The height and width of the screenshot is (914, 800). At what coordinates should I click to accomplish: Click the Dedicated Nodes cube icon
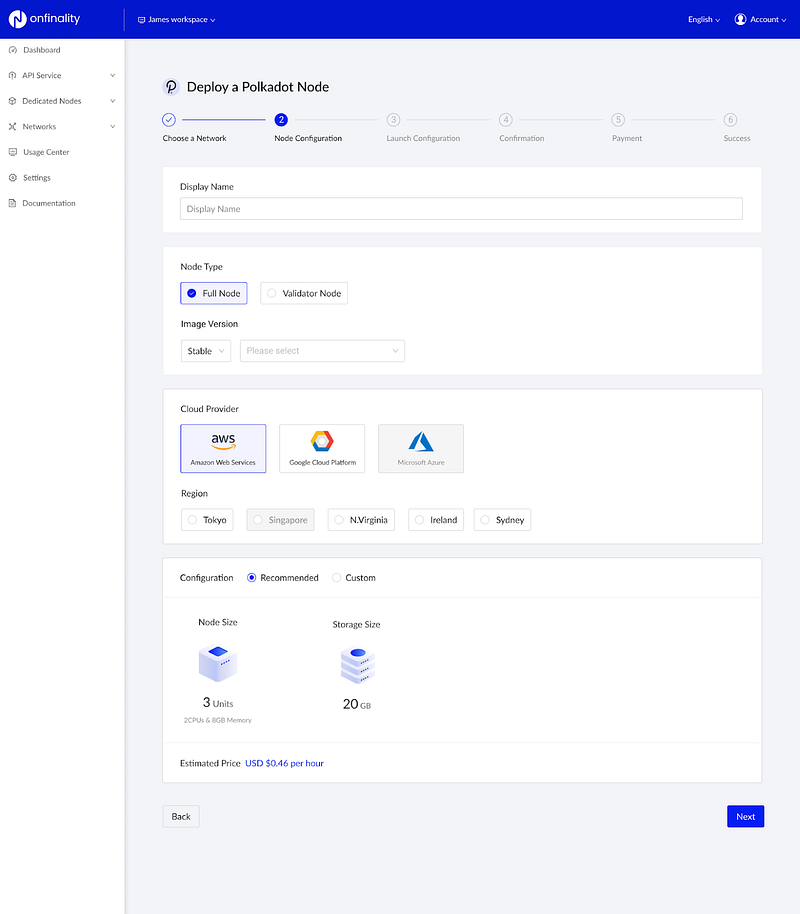(x=12, y=101)
